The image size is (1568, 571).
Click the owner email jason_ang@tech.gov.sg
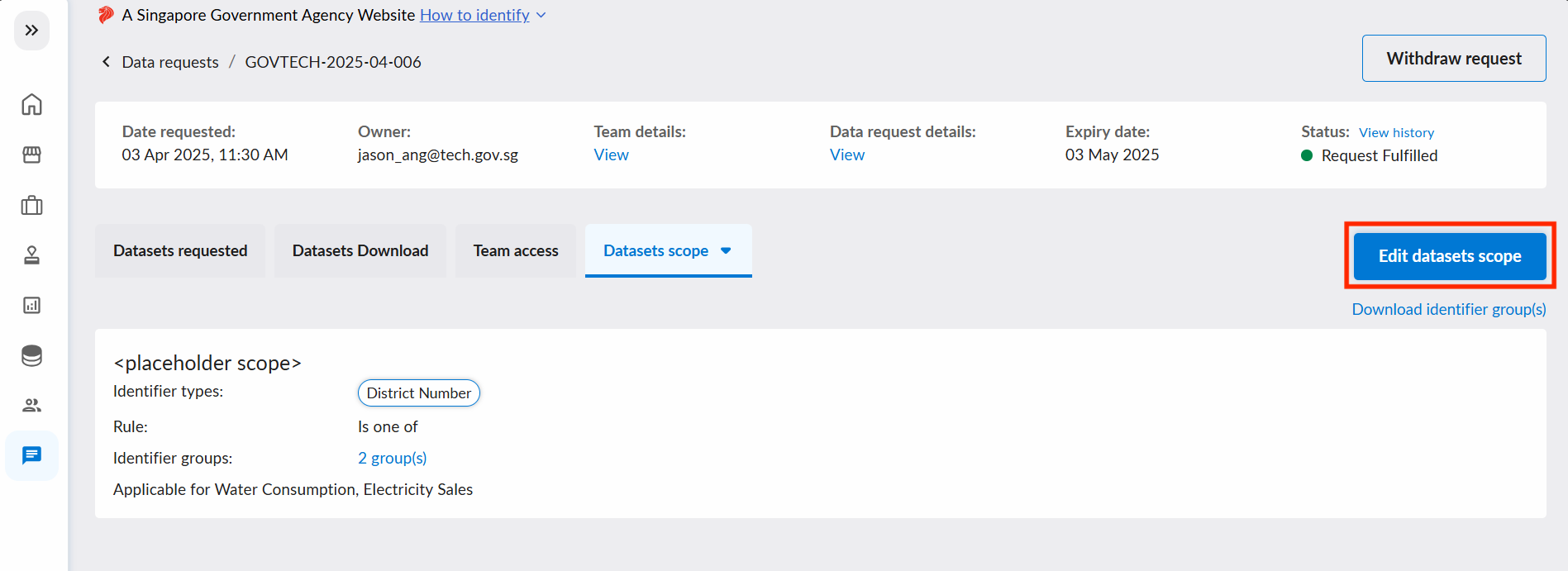tap(438, 155)
